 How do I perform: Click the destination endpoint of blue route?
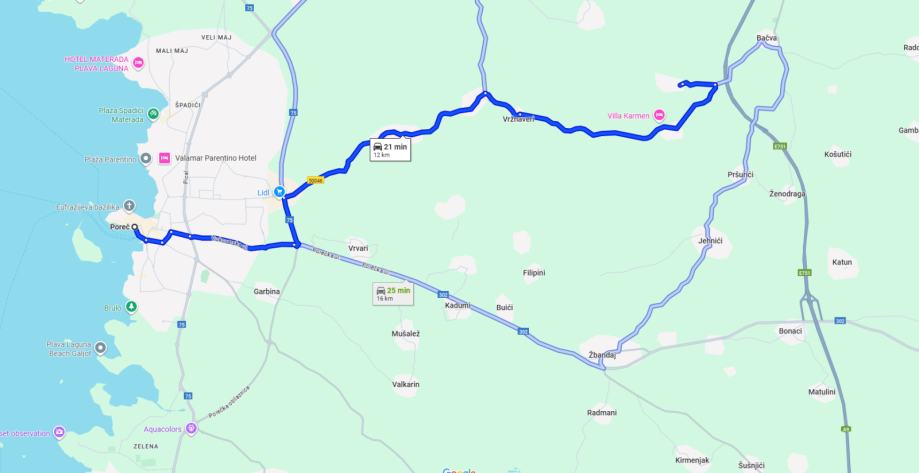pyautogui.click(x=680, y=86)
